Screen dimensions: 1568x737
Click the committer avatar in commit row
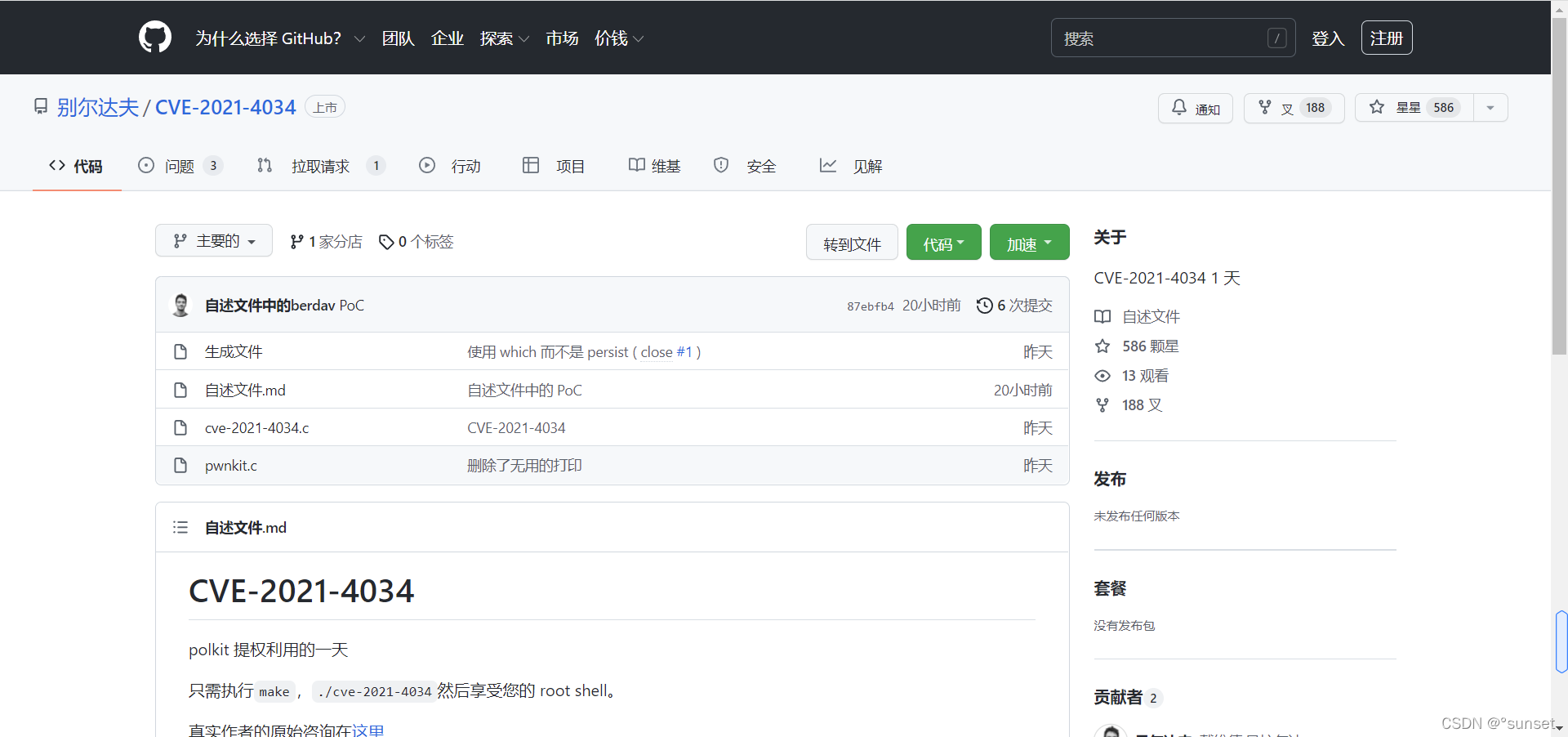pyautogui.click(x=181, y=305)
